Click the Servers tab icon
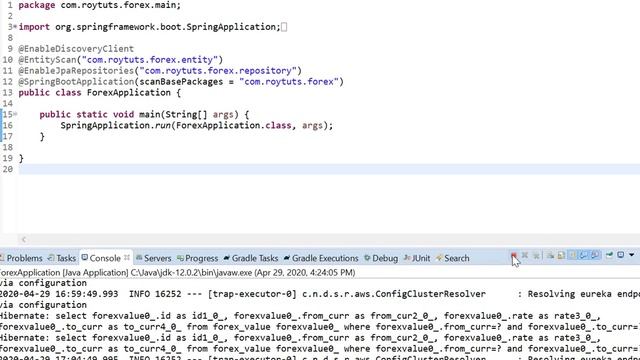The image size is (640, 360). click(139, 258)
